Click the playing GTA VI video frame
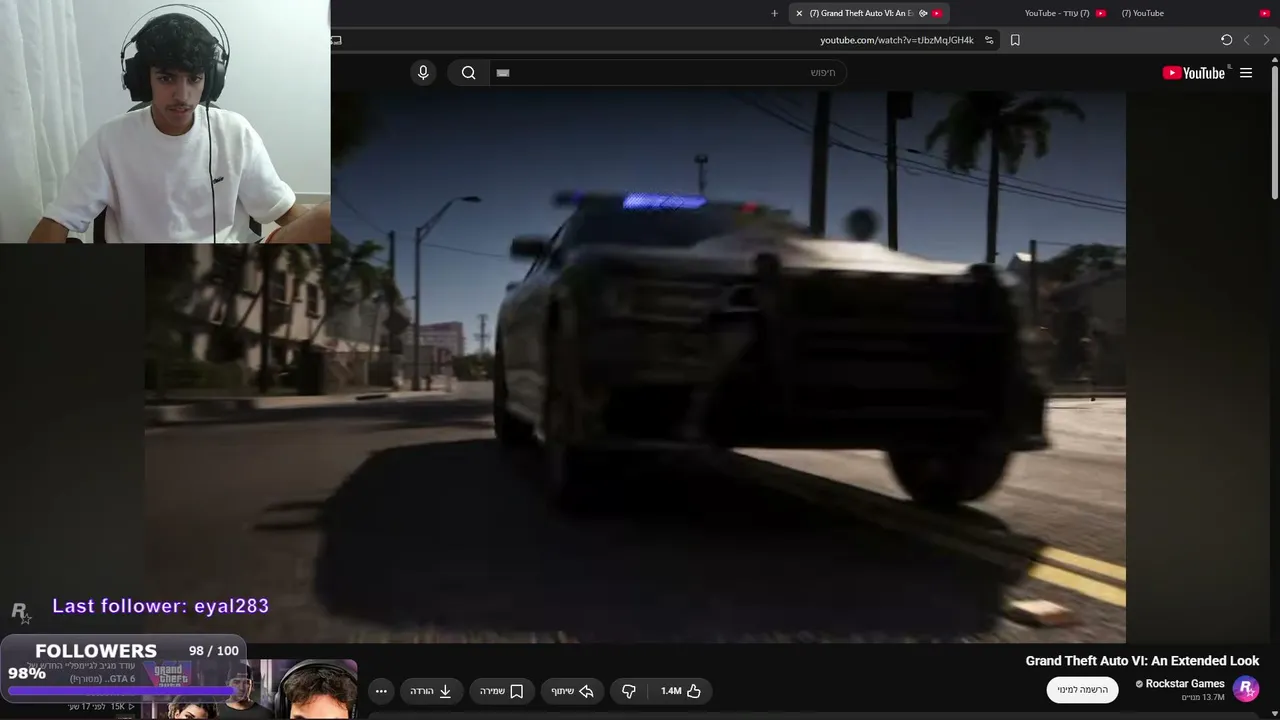Viewport: 1280px width, 720px height. click(x=635, y=367)
